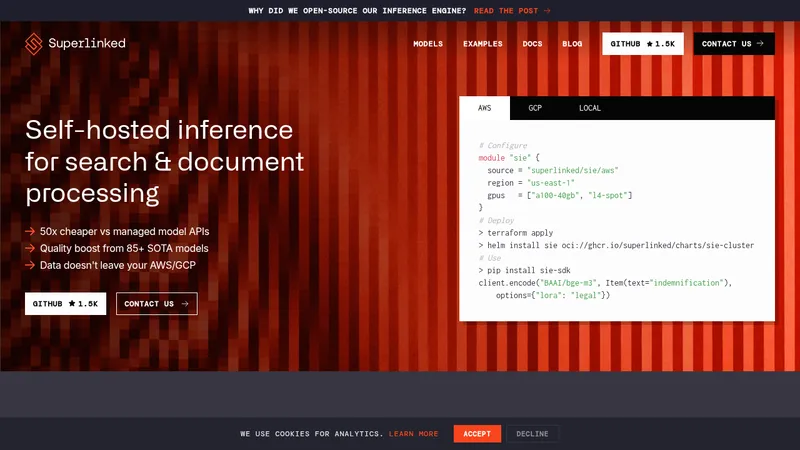Click arrow bullet beside 50x cheaper line
This screenshot has height=450, width=800.
30,232
